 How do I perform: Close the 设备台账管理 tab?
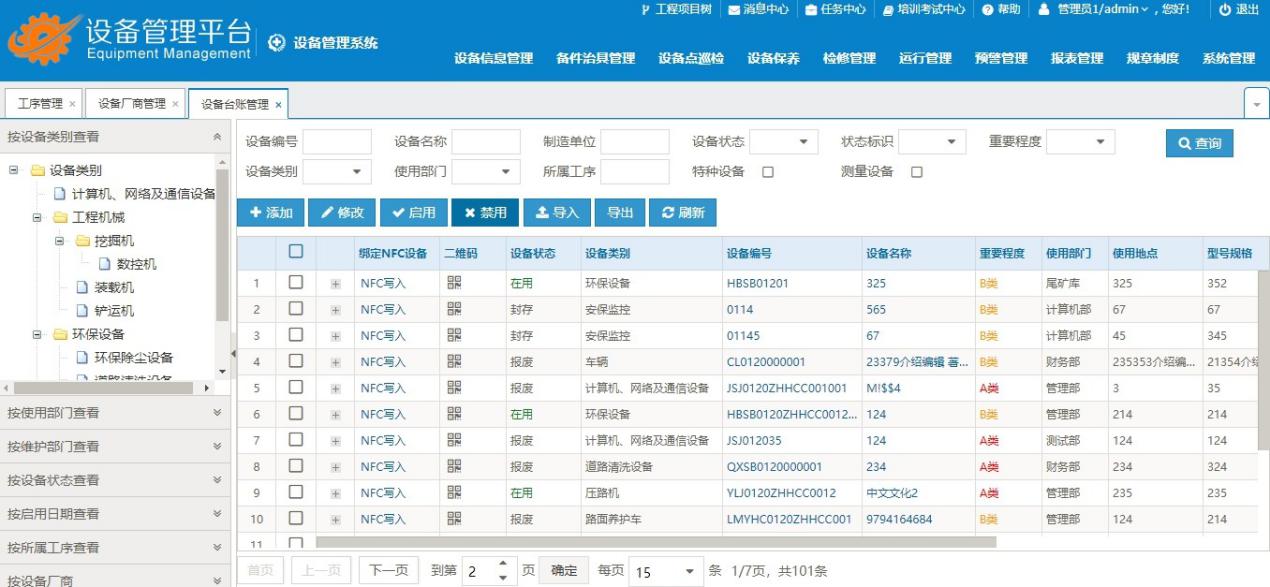278,104
